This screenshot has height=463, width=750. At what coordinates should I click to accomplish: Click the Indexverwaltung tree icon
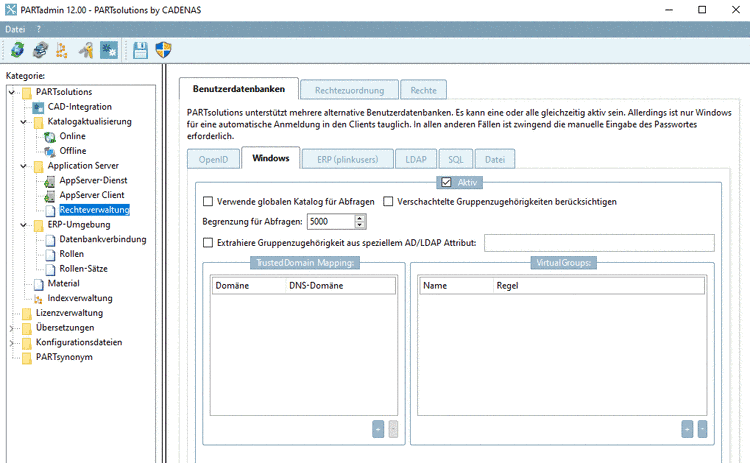click(x=38, y=299)
